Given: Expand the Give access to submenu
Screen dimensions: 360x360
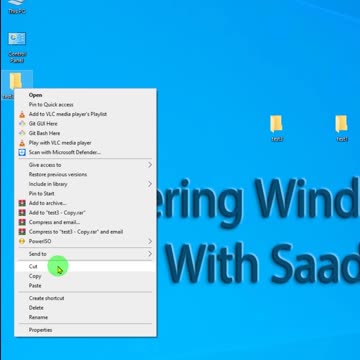Looking at the screenshot, I should [x=85, y=165].
